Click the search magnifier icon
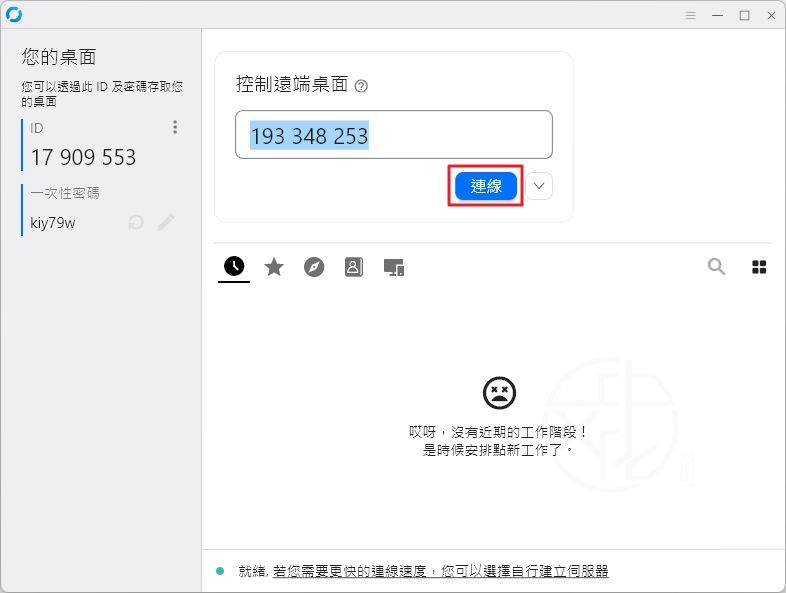786x593 pixels. point(716,266)
